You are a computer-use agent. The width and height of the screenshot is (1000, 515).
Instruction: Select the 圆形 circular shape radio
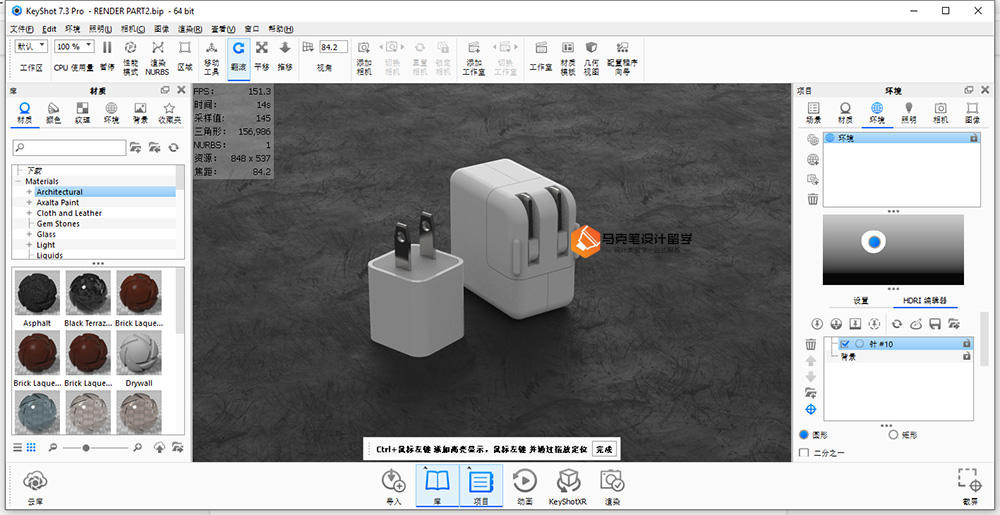(x=804, y=435)
